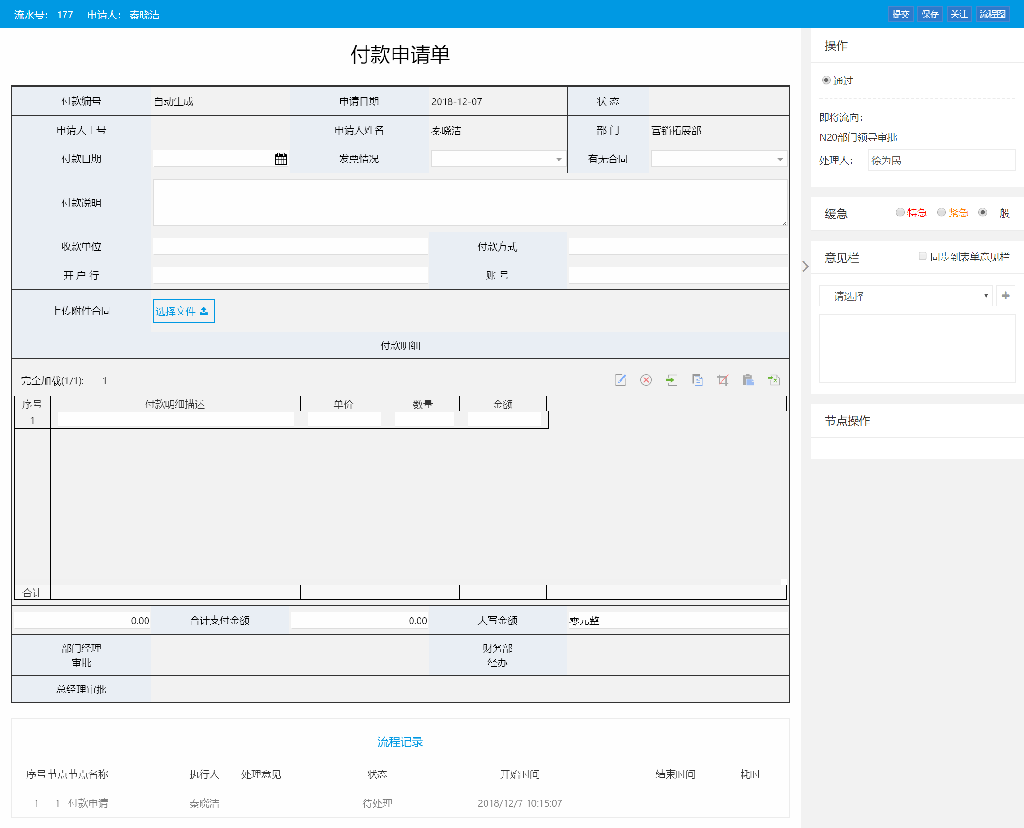Click the 处理意见 column header in flow records

click(x=261, y=774)
